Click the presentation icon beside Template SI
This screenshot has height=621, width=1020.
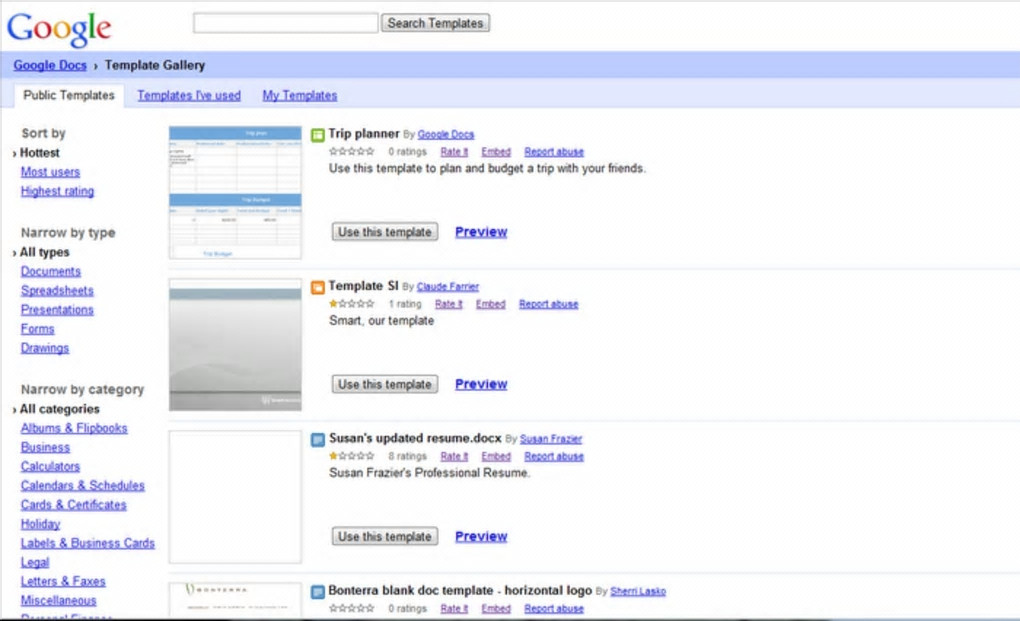317,287
